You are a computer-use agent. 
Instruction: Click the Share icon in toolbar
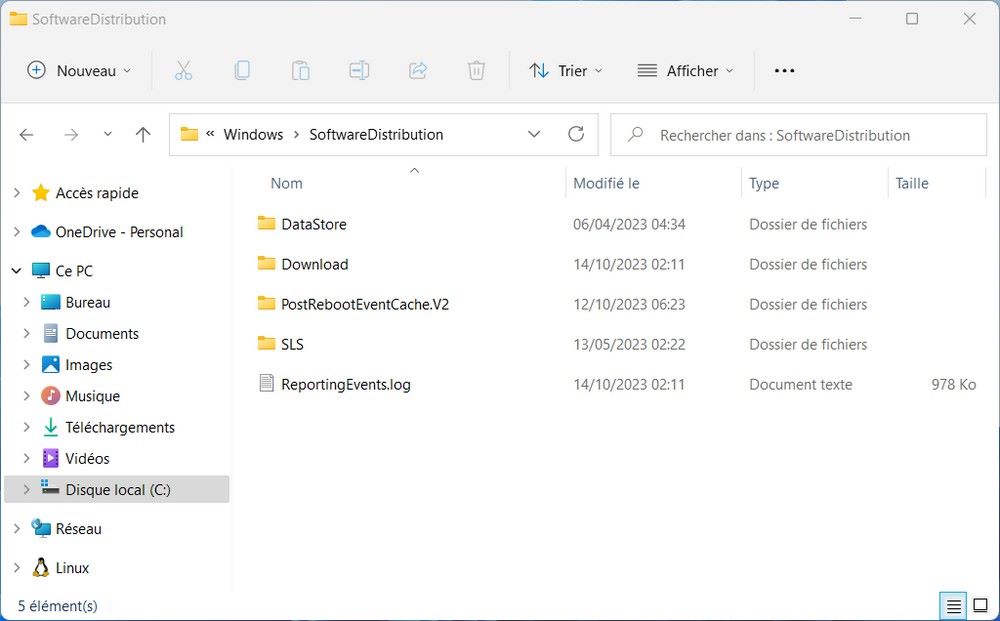click(418, 71)
